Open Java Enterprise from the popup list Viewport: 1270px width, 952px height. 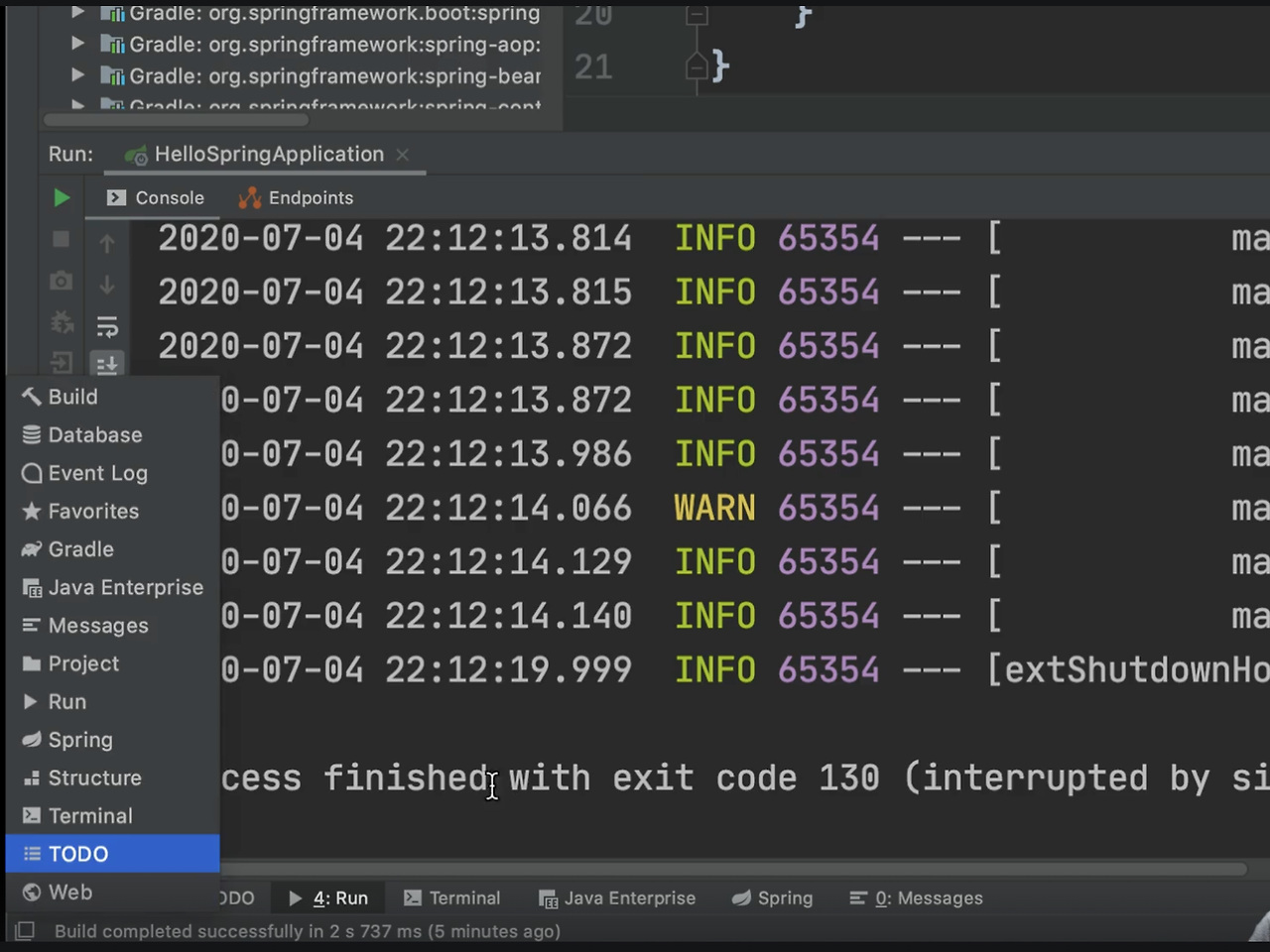pyautogui.click(x=112, y=587)
